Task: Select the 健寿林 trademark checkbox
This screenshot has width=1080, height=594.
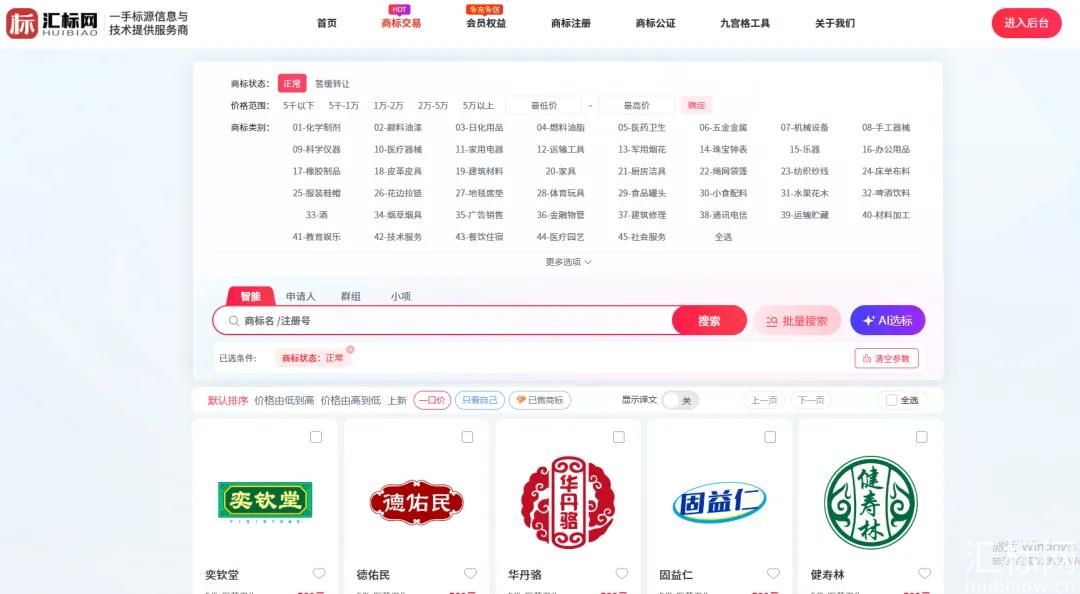Action: tap(922, 437)
